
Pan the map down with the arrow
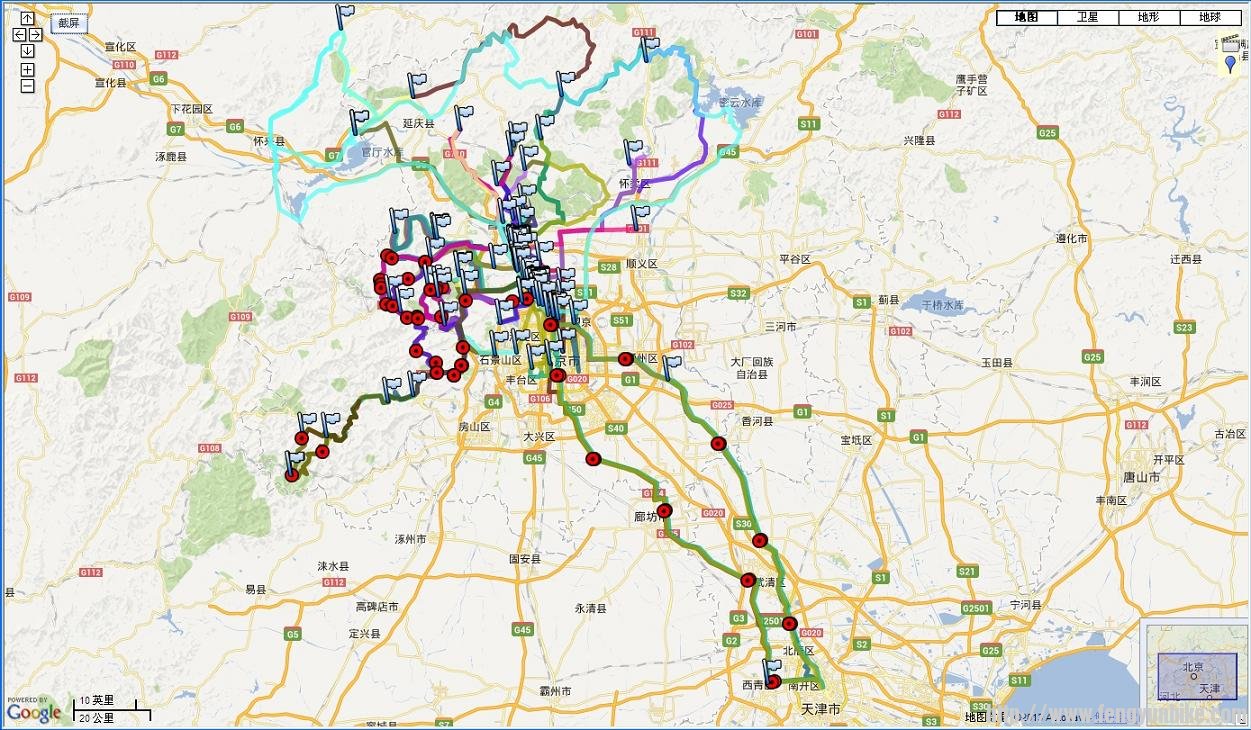pyautogui.click(x=27, y=51)
